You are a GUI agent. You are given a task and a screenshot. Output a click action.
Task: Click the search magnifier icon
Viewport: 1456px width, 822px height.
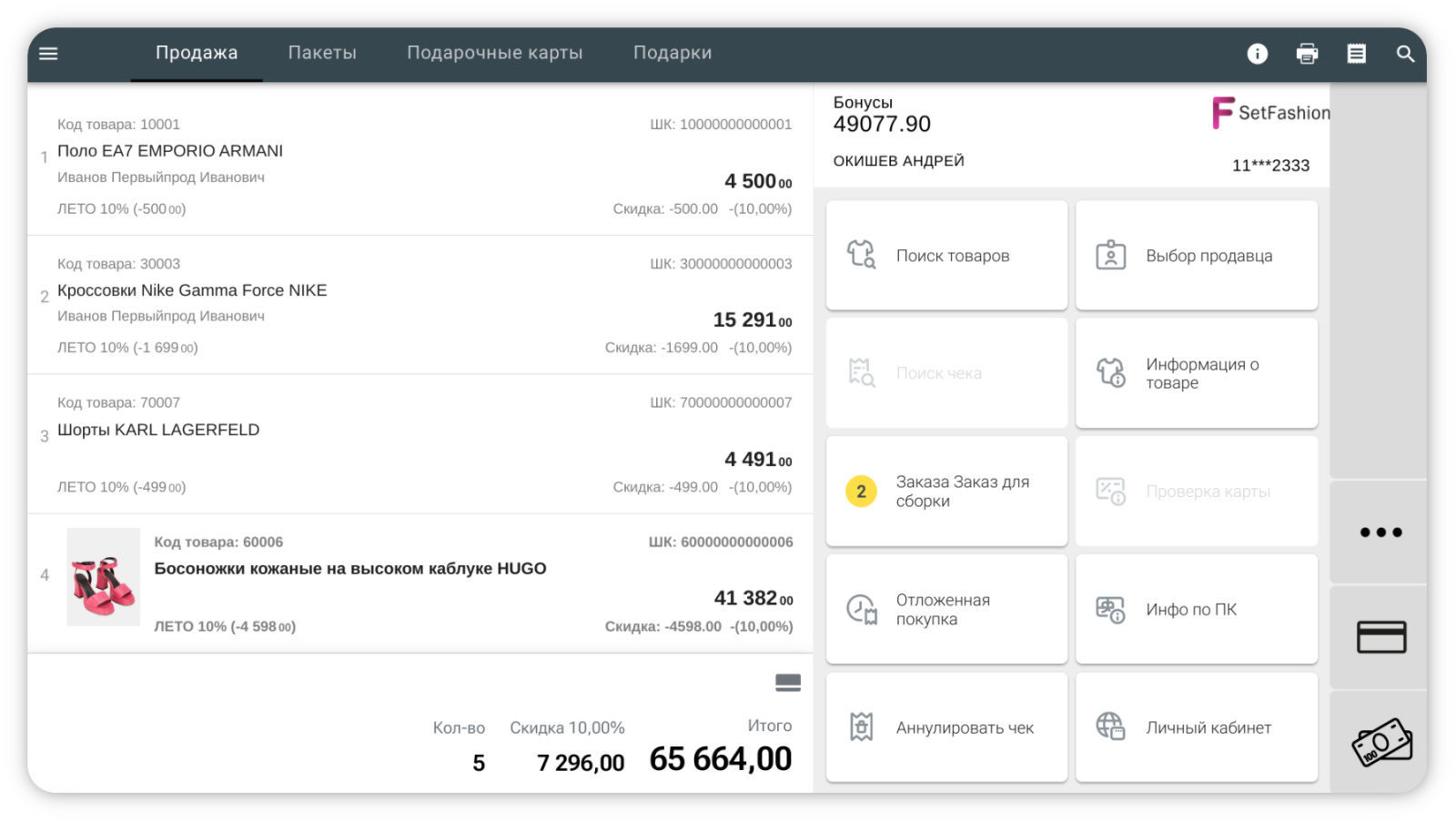click(1405, 54)
